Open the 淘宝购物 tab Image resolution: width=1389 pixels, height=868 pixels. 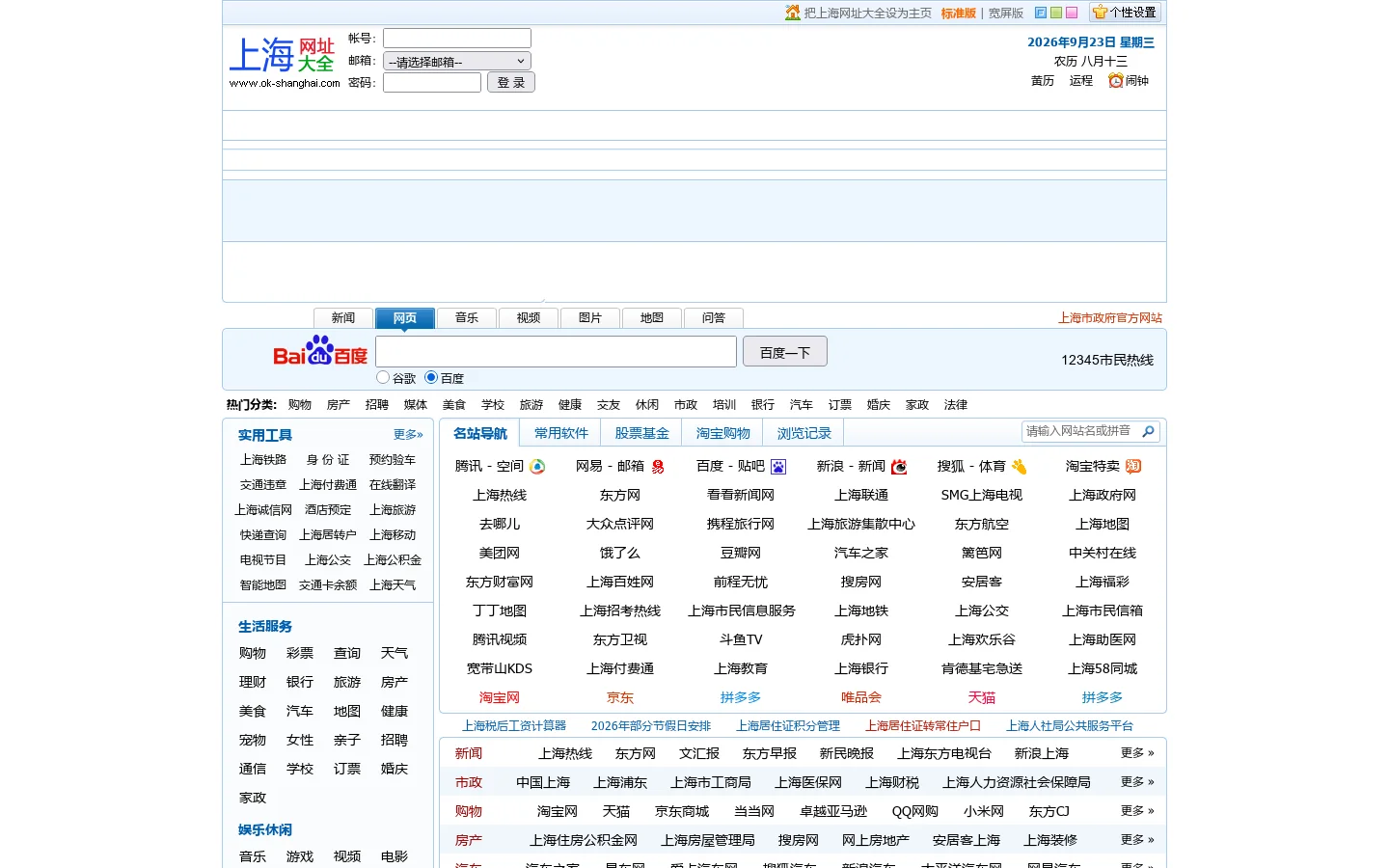(x=722, y=434)
